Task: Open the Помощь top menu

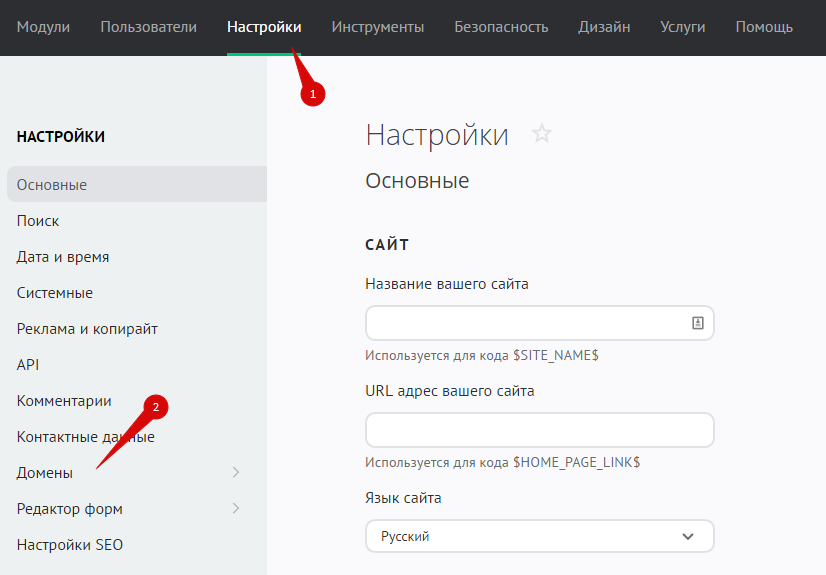Action: point(764,27)
